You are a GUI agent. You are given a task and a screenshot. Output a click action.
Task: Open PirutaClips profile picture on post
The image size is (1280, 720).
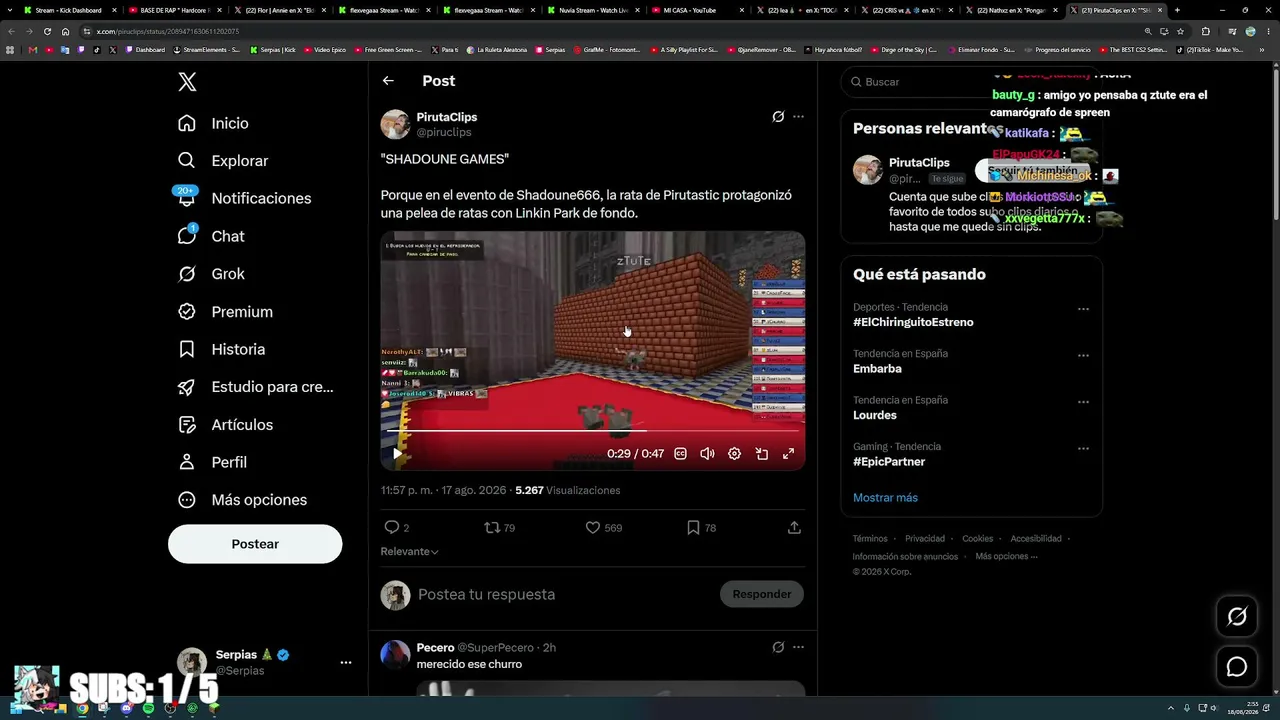pos(395,124)
